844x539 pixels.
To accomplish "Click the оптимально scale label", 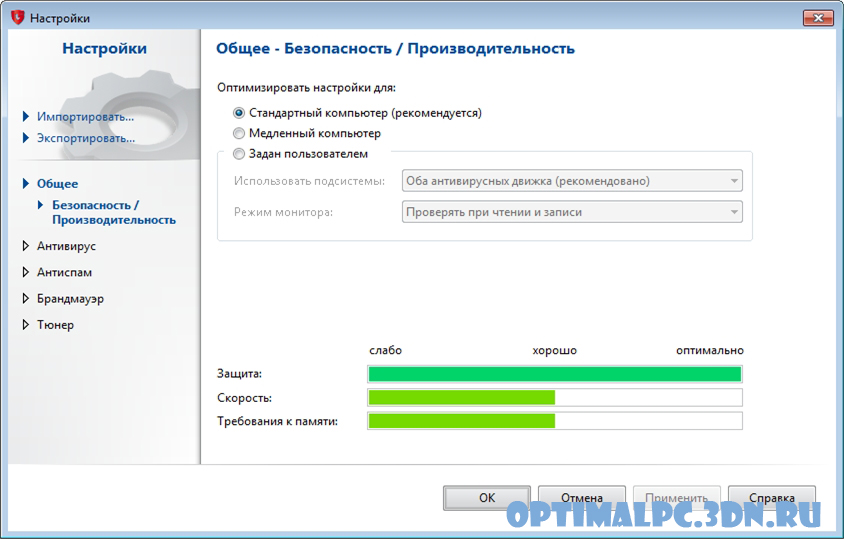I will click(709, 351).
